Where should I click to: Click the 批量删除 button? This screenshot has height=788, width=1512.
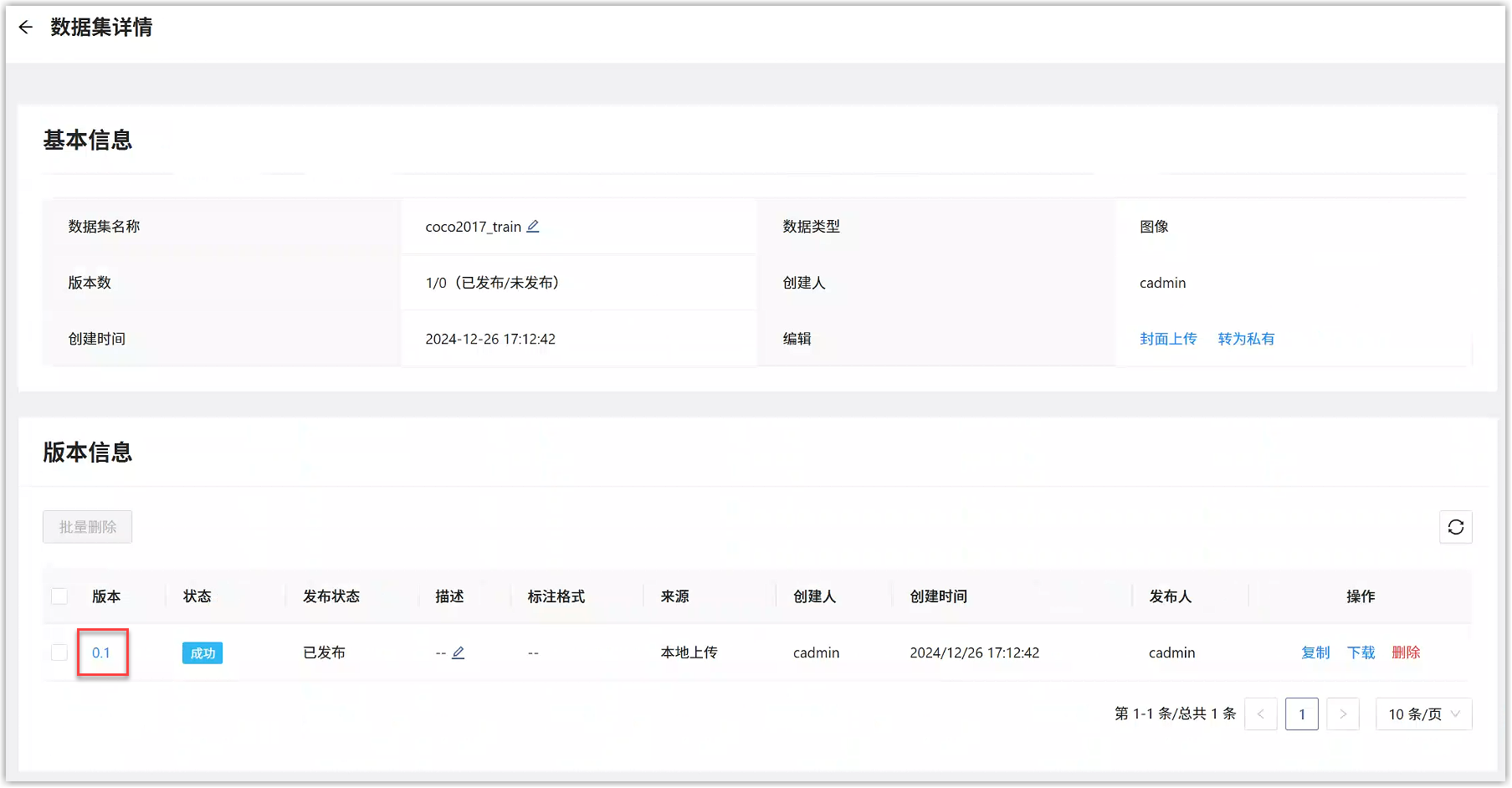88,527
